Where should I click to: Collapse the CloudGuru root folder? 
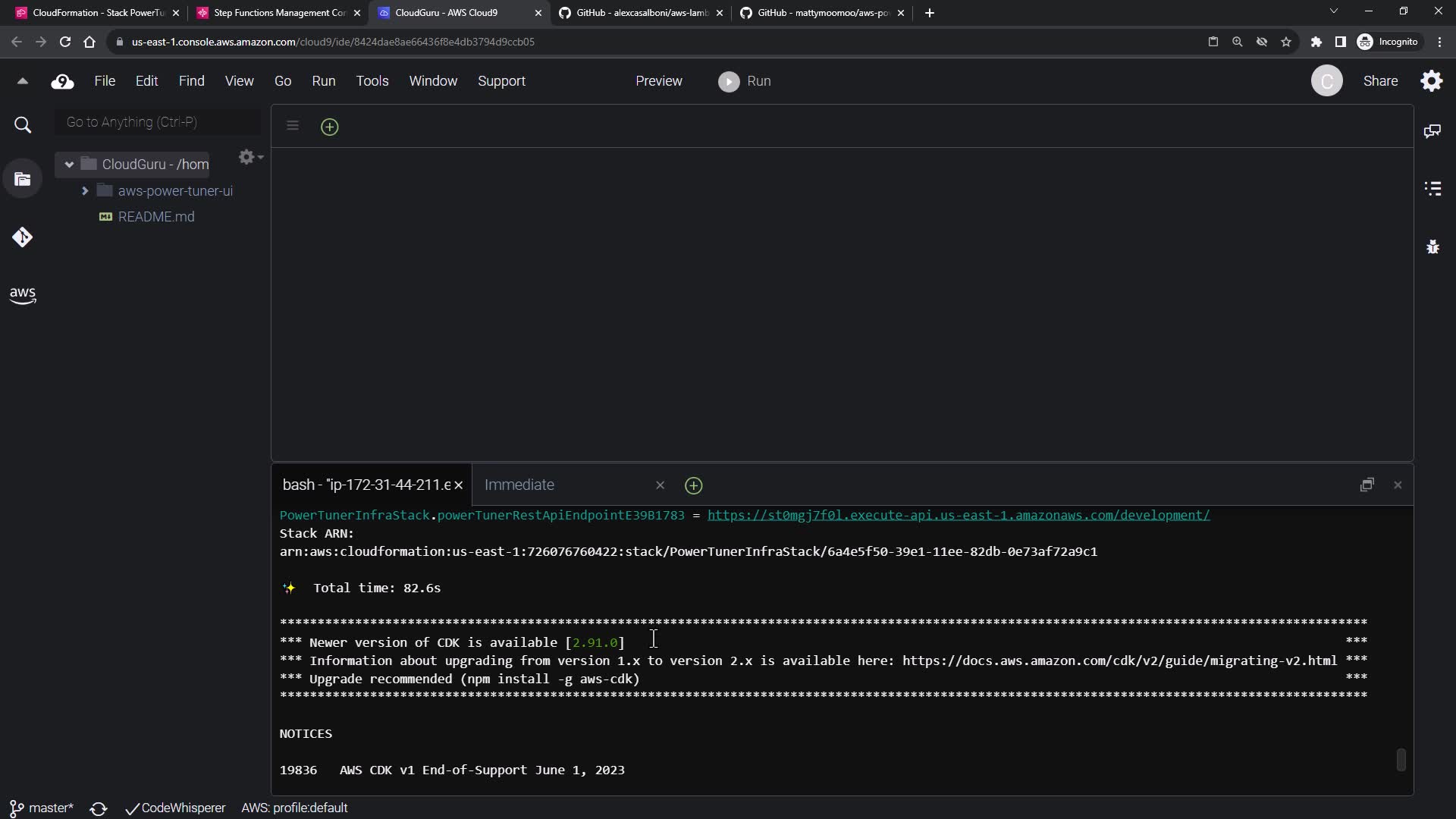pyautogui.click(x=69, y=165)
